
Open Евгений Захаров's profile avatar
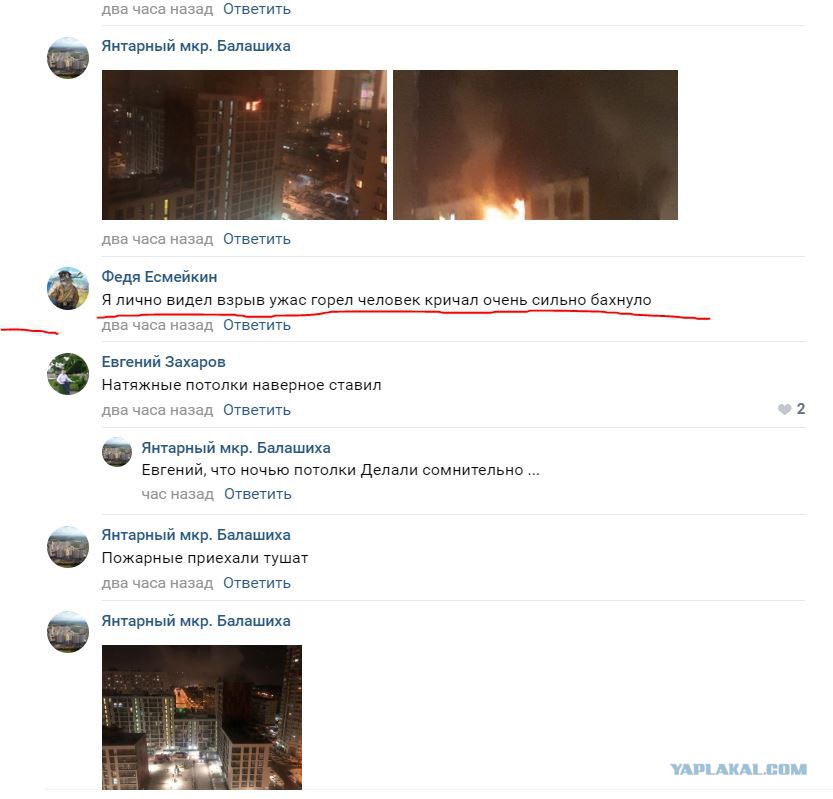(x=68, y=373)
